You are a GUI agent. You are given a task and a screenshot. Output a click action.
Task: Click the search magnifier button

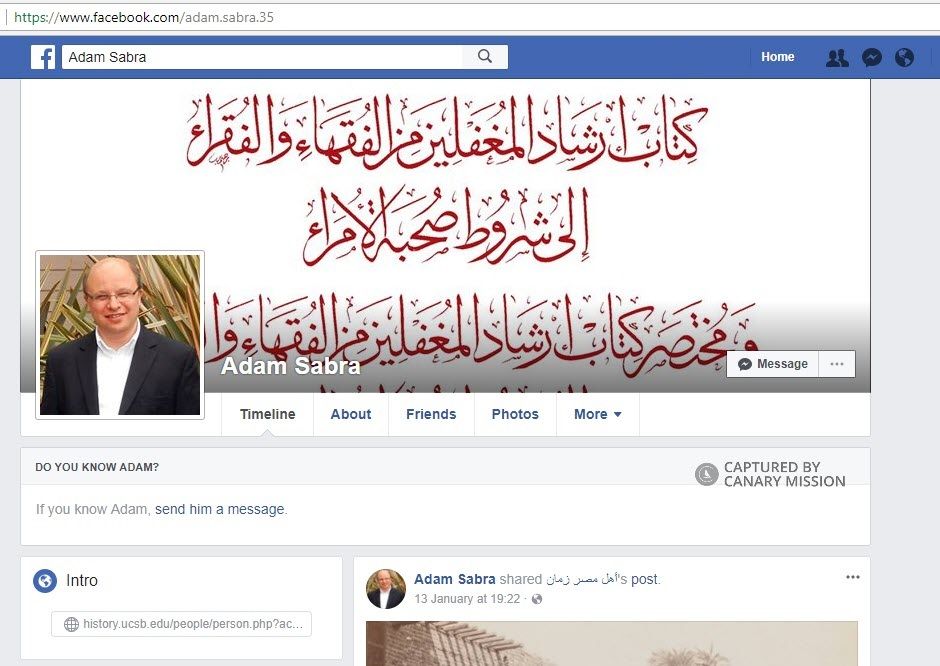pyautogui.click(x=485, y=56)
